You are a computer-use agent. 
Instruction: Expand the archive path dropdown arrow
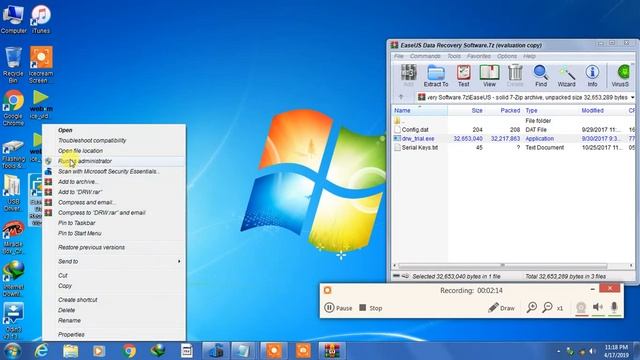coord(632,98)
